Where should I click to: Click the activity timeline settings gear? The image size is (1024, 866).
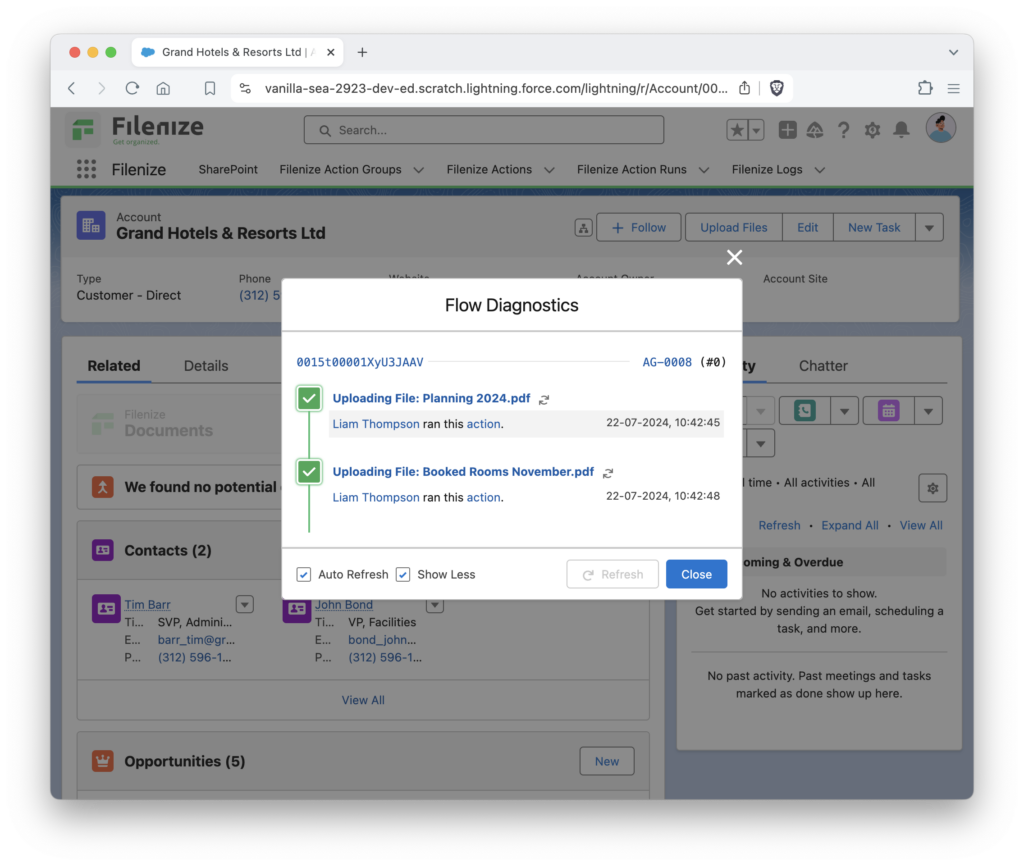[932, 487]
